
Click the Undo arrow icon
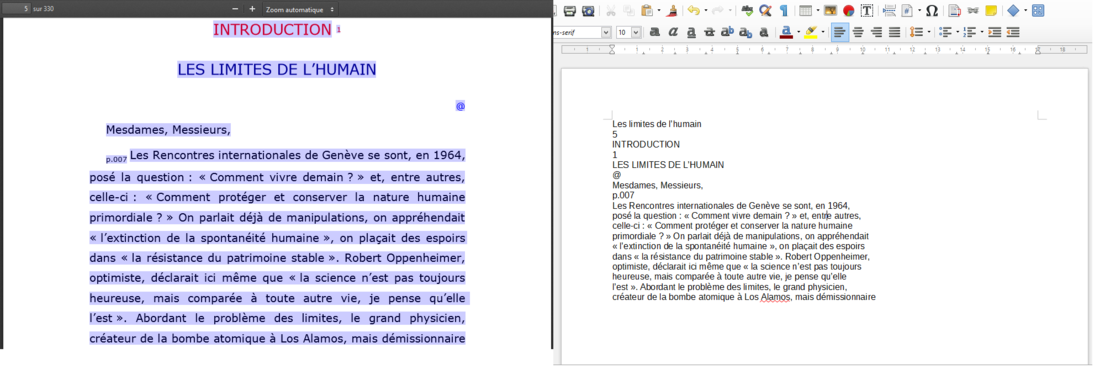693,11
